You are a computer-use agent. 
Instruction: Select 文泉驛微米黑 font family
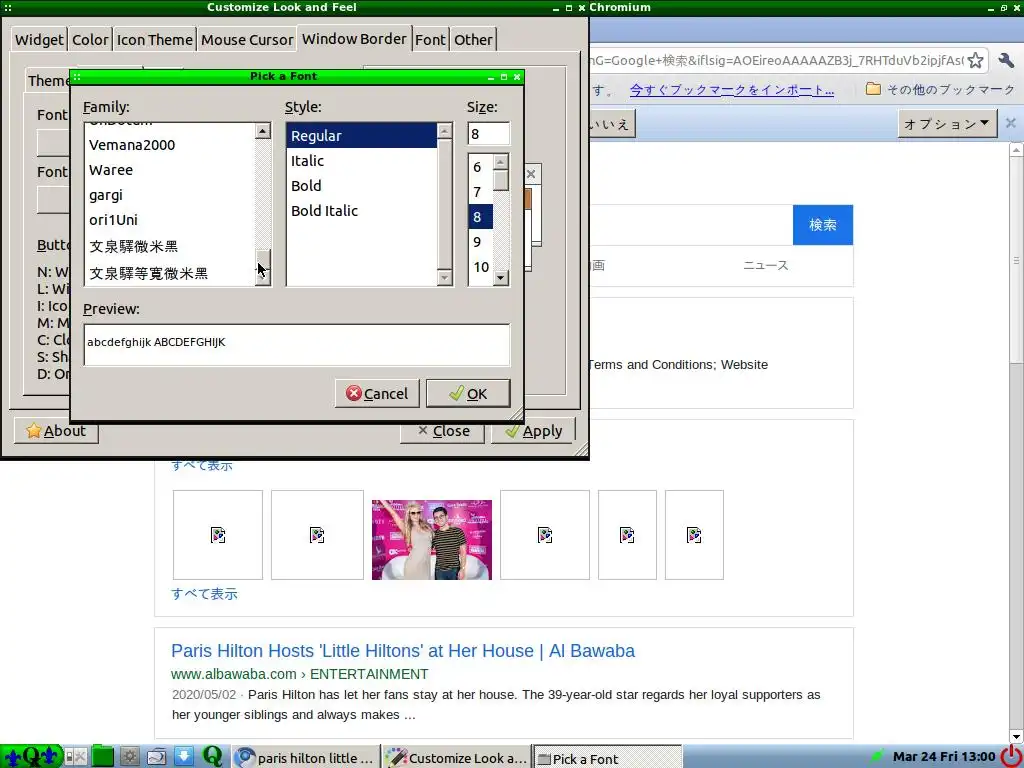click(x=170, y=246)
